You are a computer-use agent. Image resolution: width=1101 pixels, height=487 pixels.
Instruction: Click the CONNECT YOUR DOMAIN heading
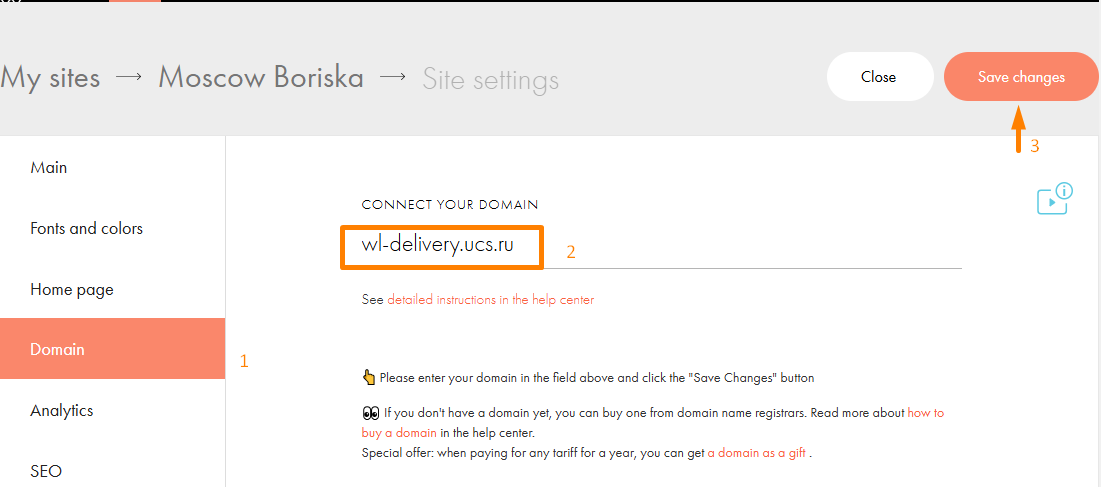tap(449, 205)
